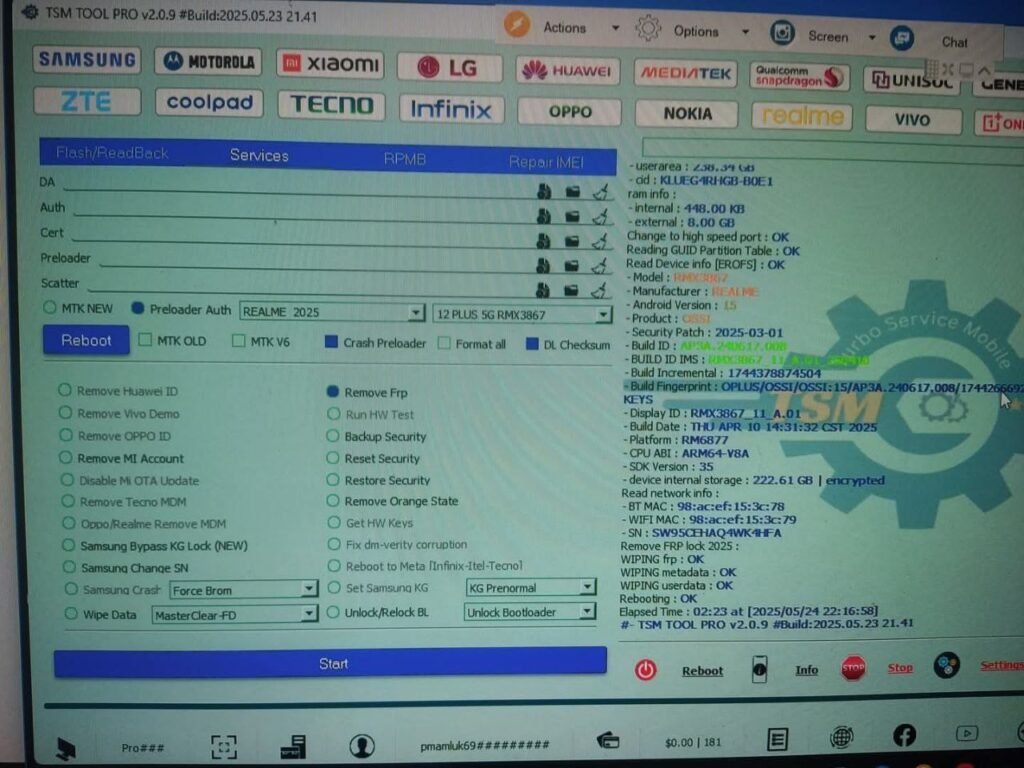Choose the OPPO brand button

[x=569, y=112]
